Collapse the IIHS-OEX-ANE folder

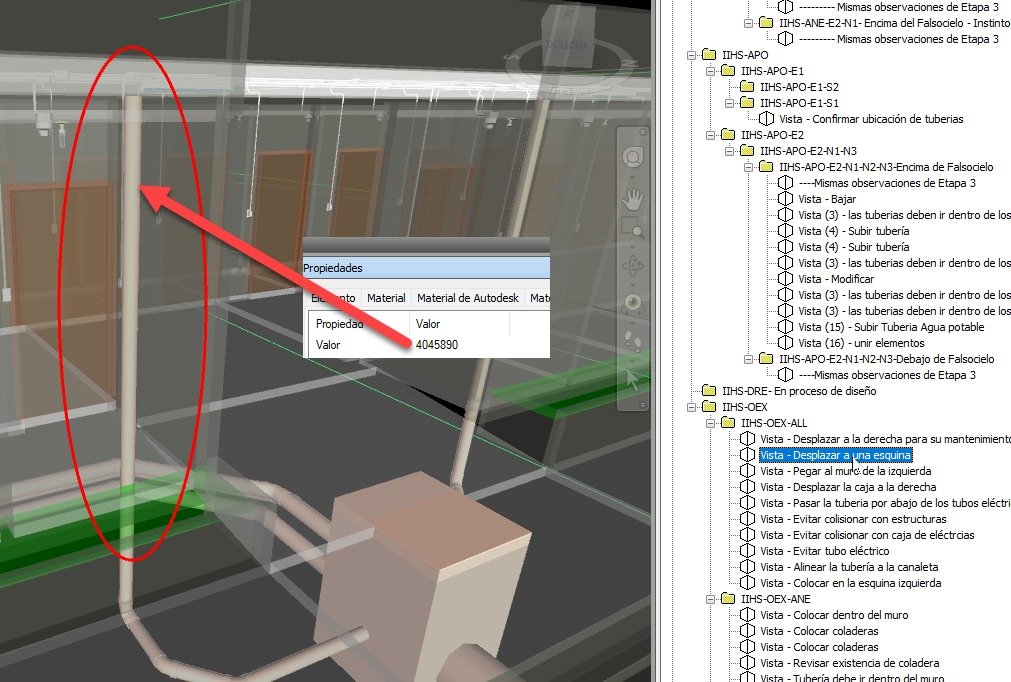point(711,599)
